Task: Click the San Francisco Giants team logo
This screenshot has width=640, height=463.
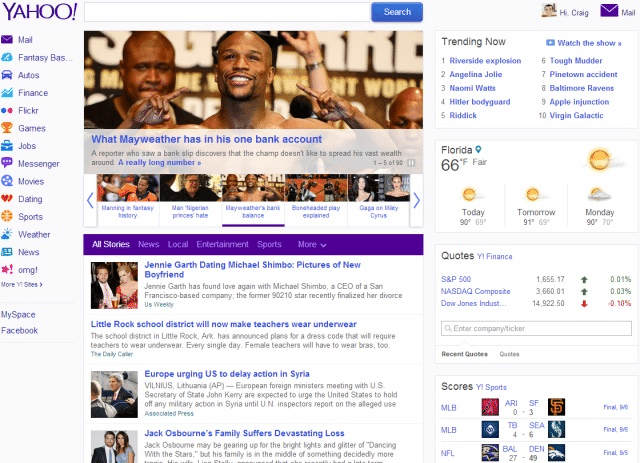Action: pos(556,407)
